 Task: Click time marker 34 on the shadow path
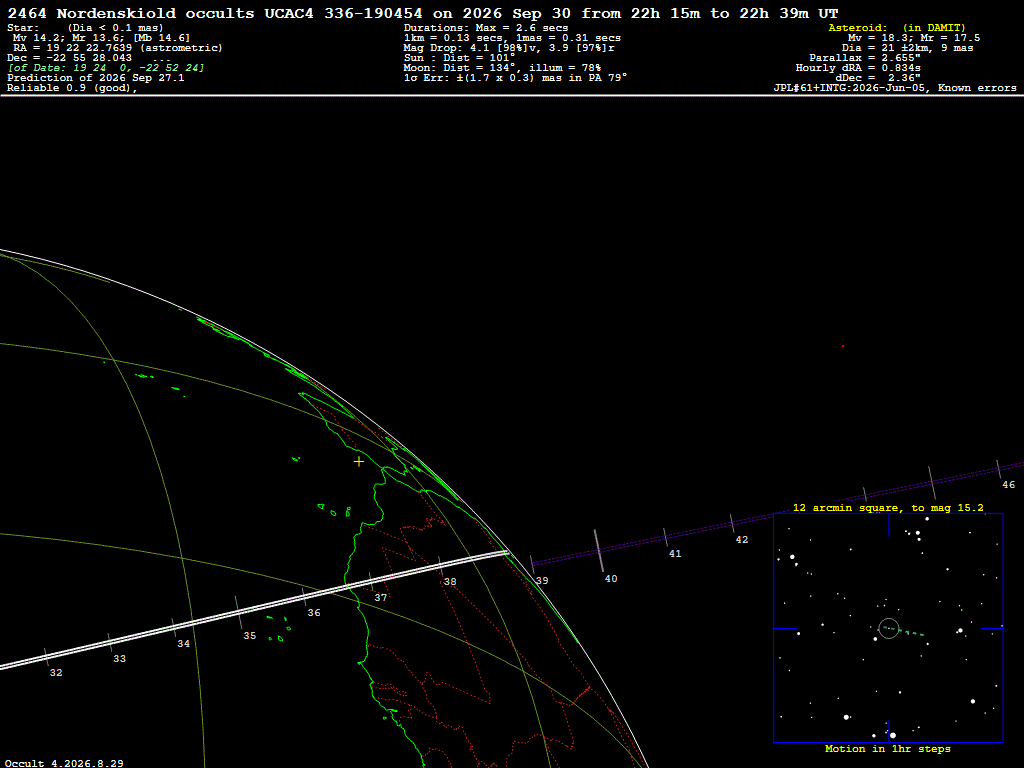184,644
